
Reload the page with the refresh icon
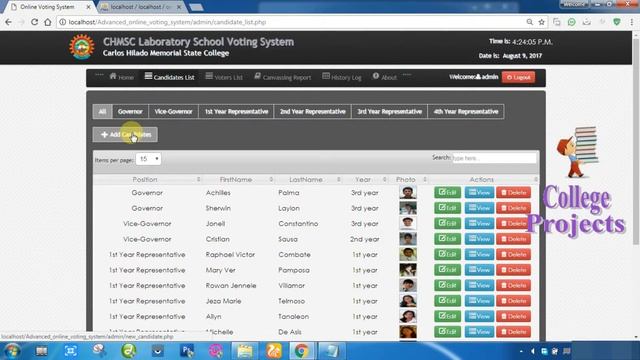[x=34, y=22]
